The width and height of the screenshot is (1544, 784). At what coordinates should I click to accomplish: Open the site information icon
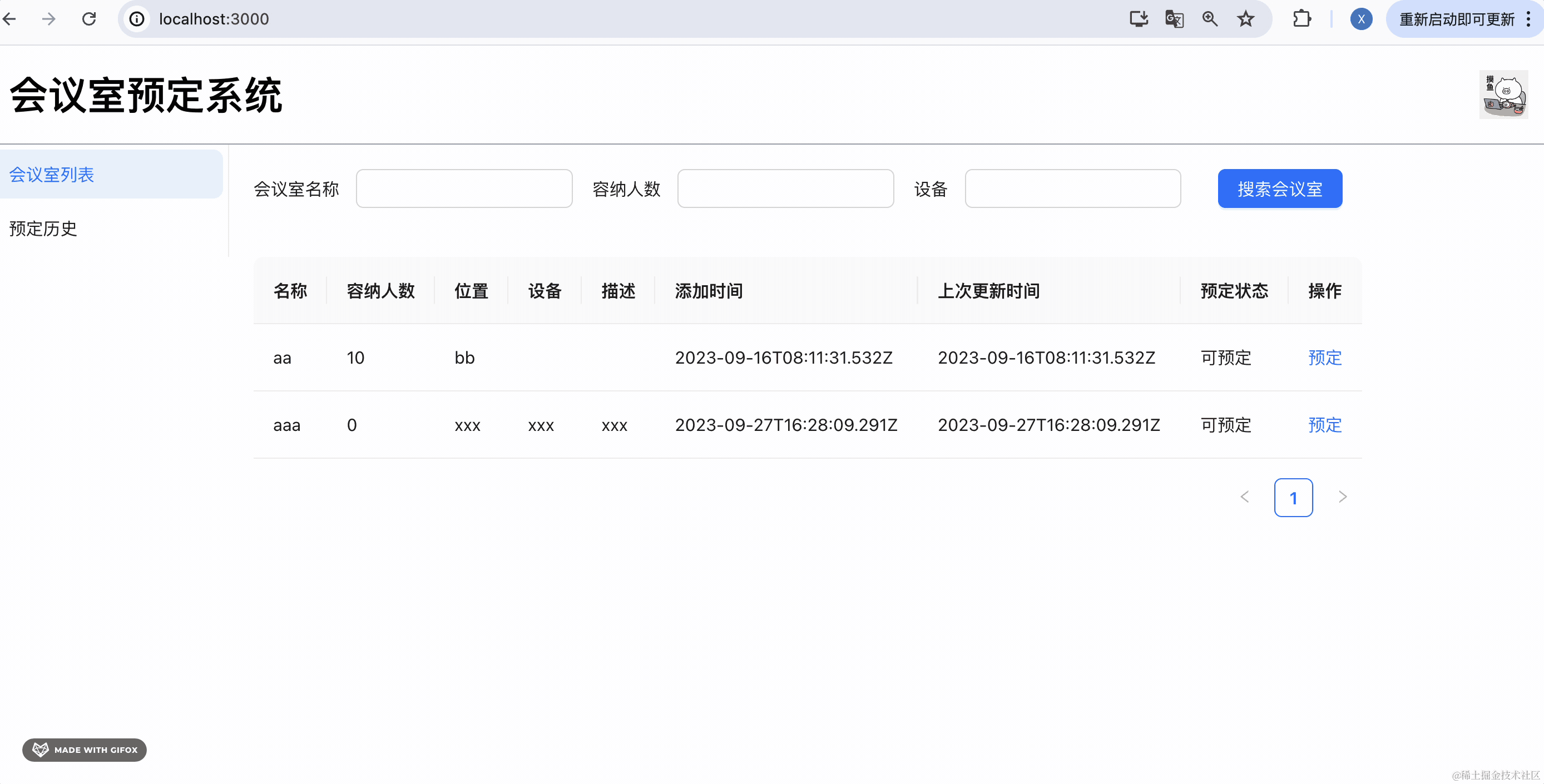[x=137, y=19]
